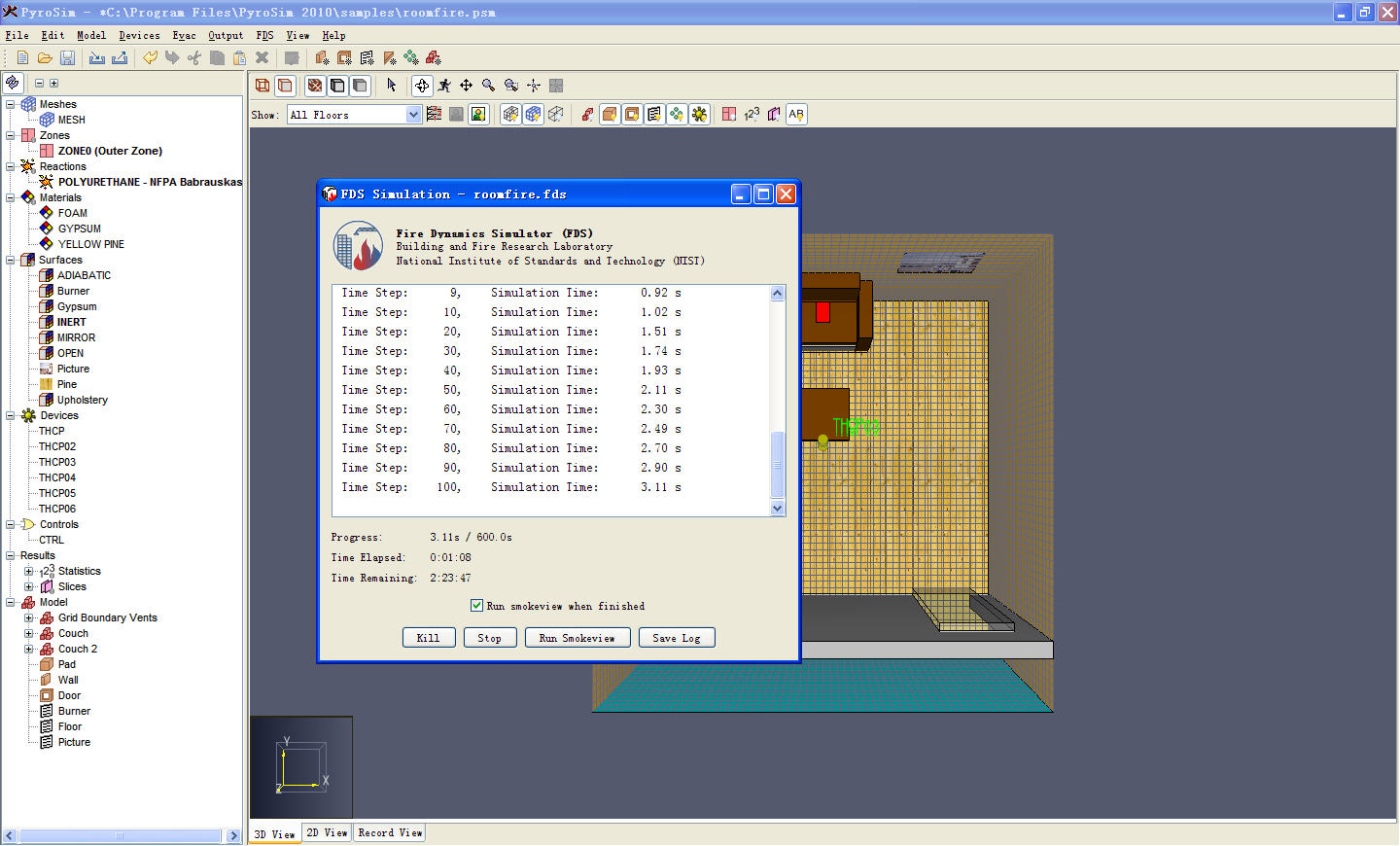Screen dimensions: 1400x846
Task: Open the FDS menu
Action: 264,35
